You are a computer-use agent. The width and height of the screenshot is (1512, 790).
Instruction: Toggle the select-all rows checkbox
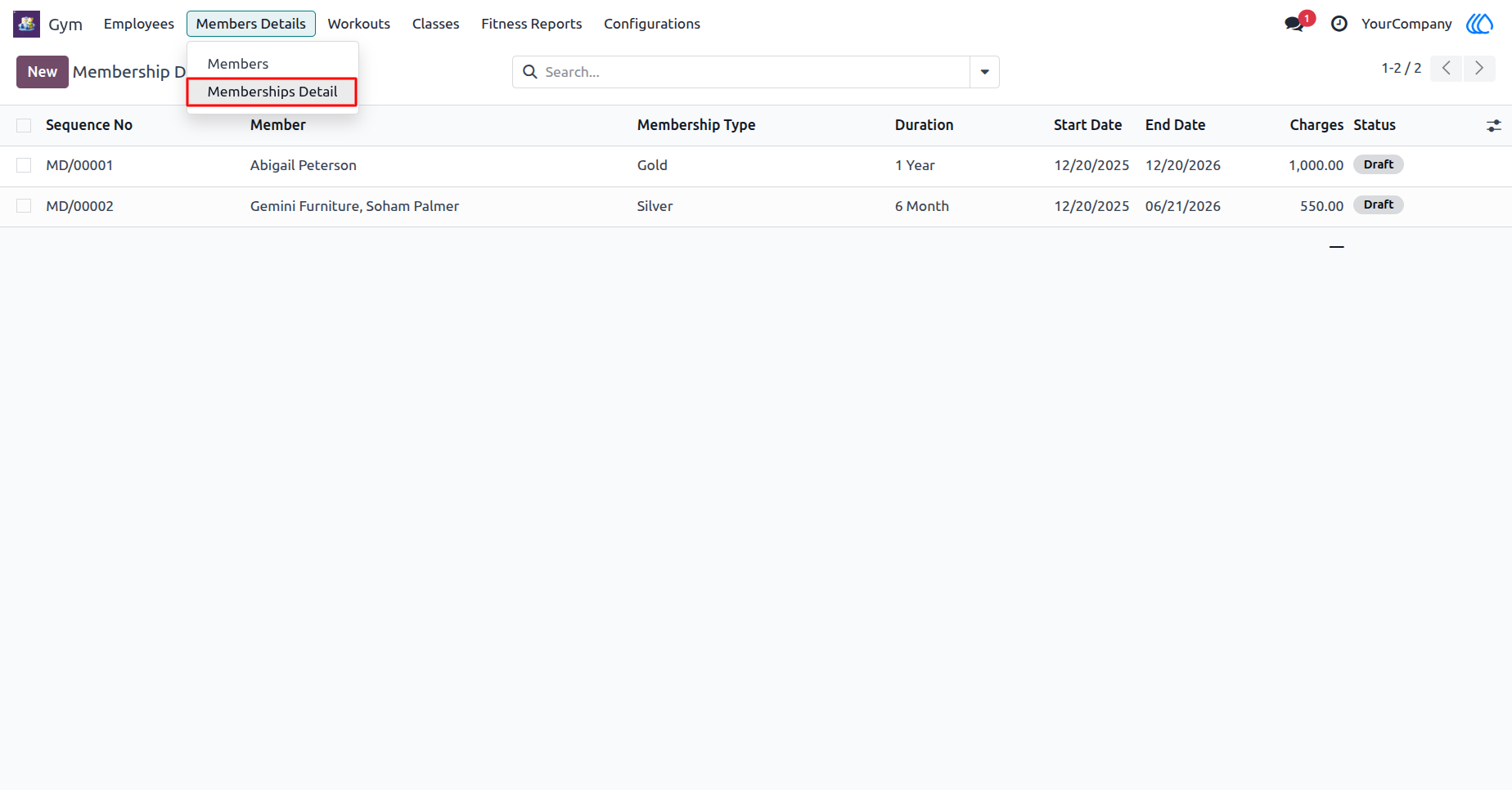click(x=24, y=125)
